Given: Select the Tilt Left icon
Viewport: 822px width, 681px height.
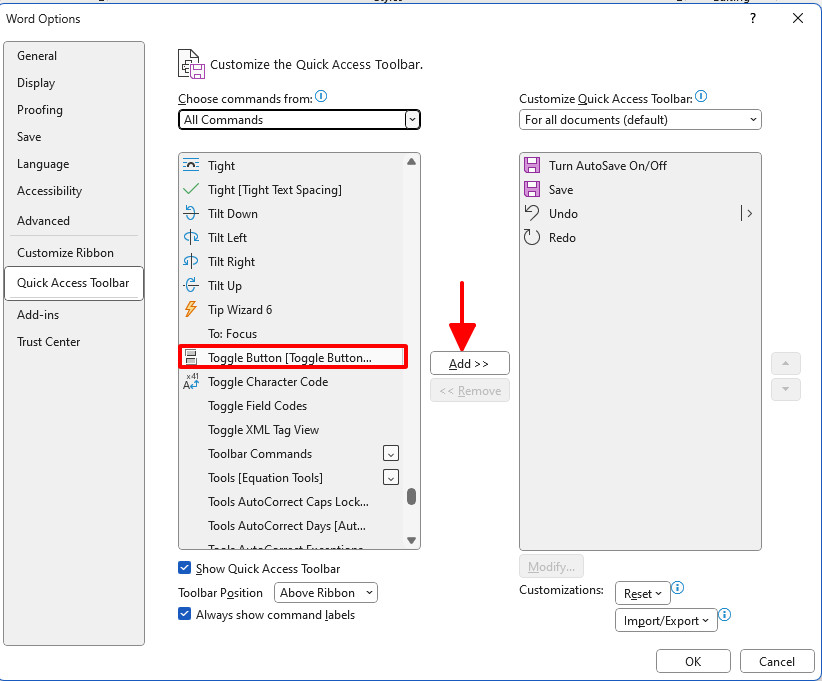Looking at the screenshot, I should click(x=191, y=237).
